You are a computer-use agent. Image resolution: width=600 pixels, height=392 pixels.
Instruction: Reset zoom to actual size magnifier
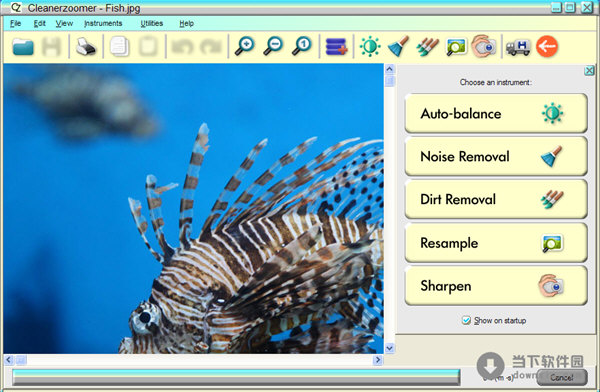(x=302, y=46)
